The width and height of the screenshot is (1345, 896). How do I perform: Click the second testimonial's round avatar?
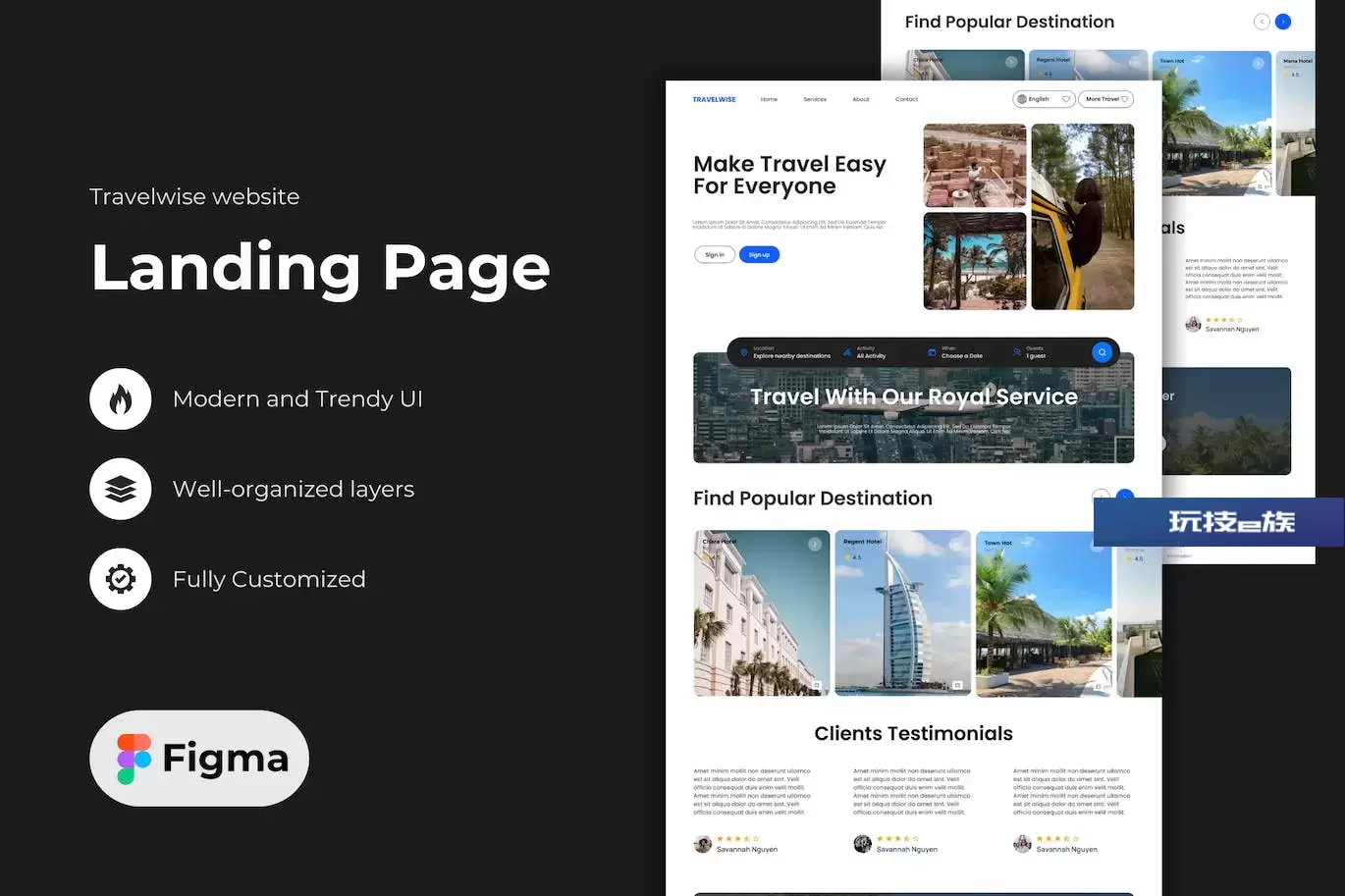click(x=863, y=844)
